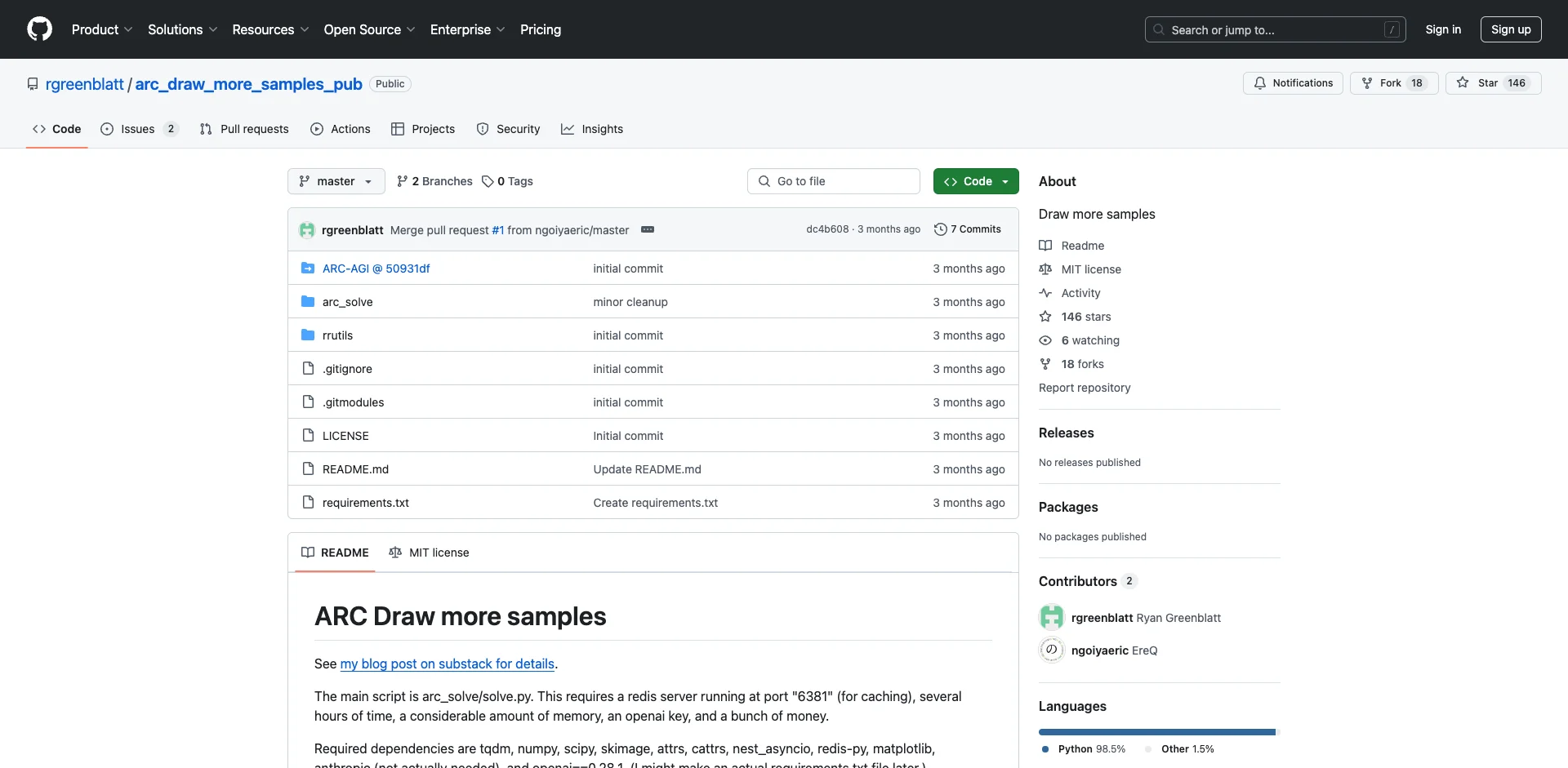Open the arc_draw_more_samples_pub repository link
The width and height of the screenshot is (1568, 768).
pos(248,84)
